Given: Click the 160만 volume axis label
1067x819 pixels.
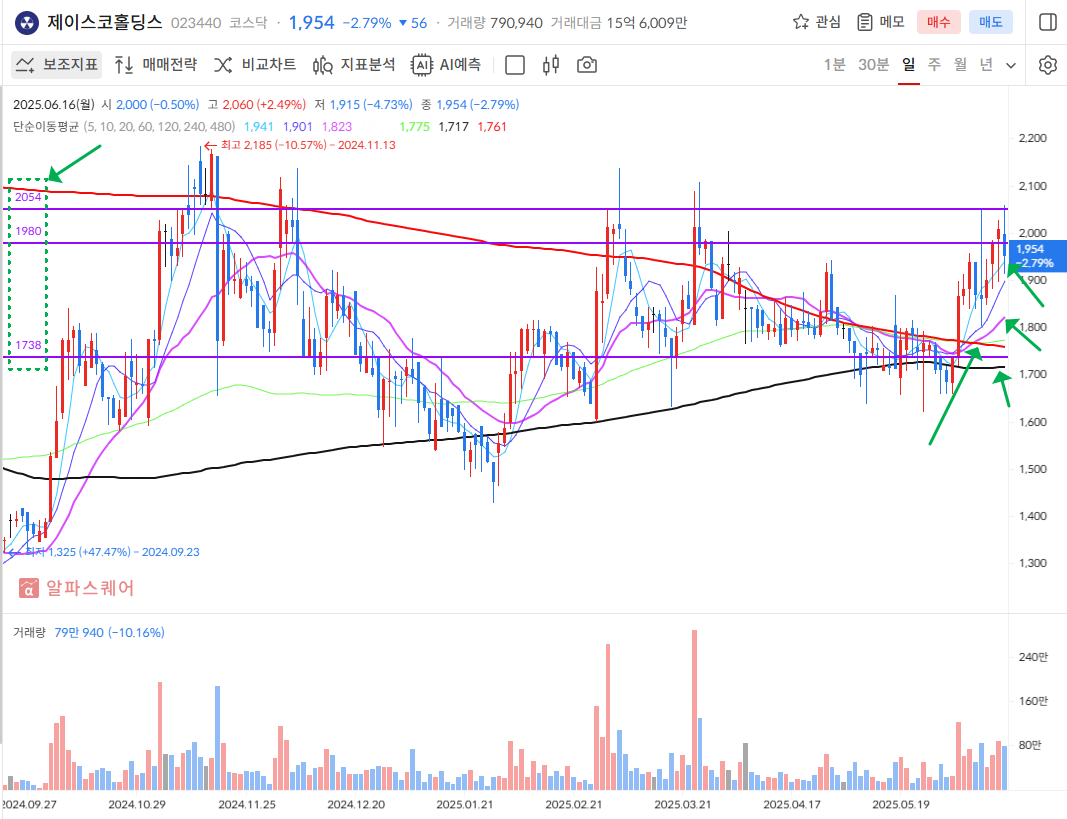Looking at the screenshot, I should (x=1033, y=701).
